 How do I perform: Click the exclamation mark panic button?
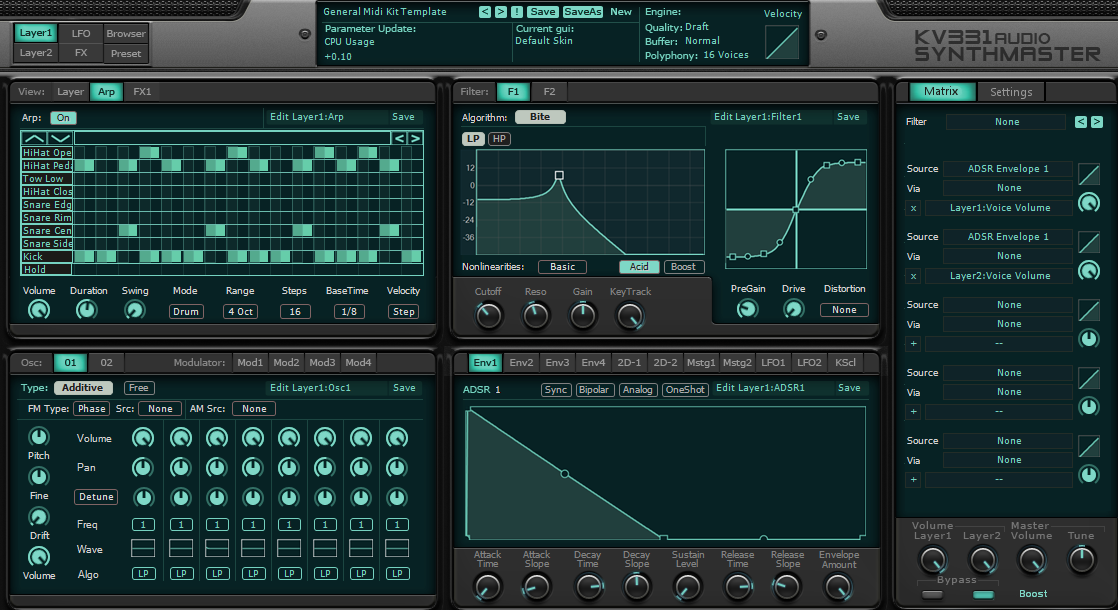[x=516, y=11]
